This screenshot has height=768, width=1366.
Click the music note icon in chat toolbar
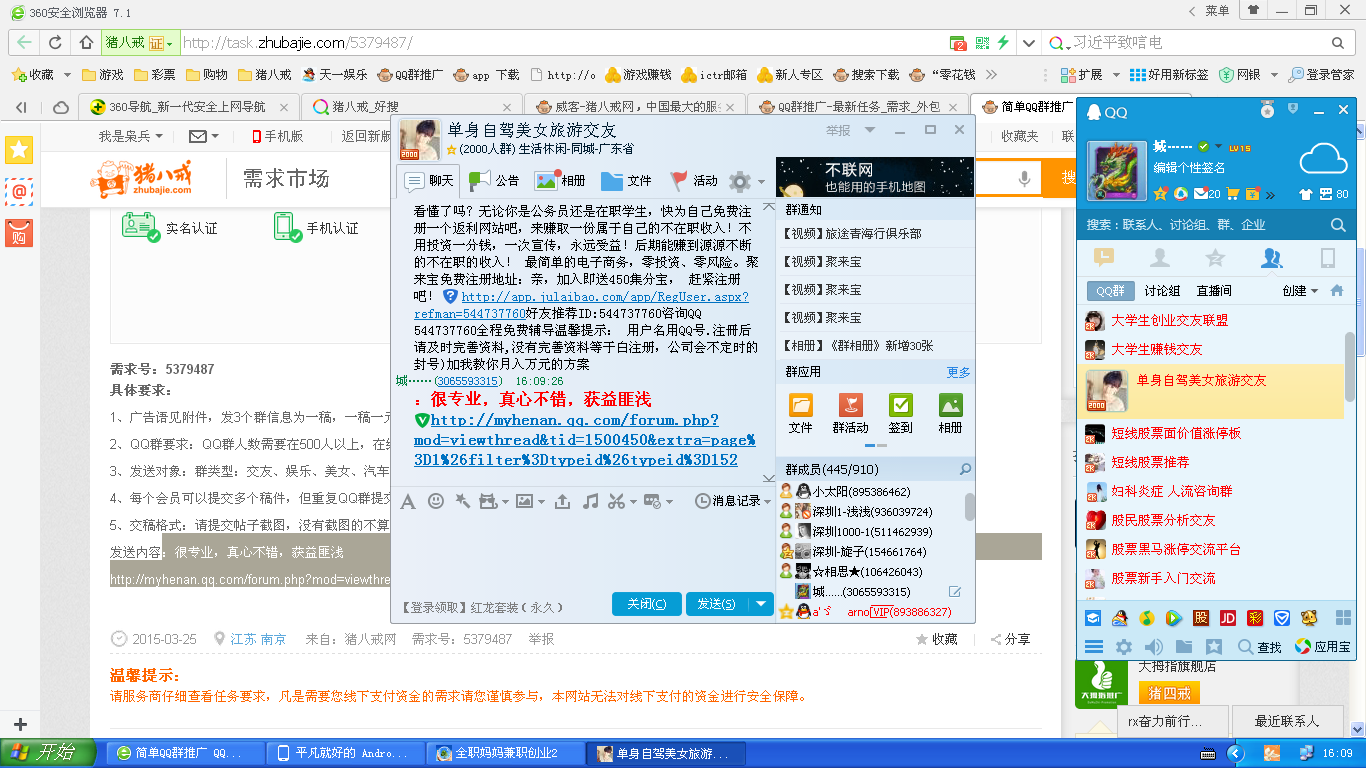590,501
